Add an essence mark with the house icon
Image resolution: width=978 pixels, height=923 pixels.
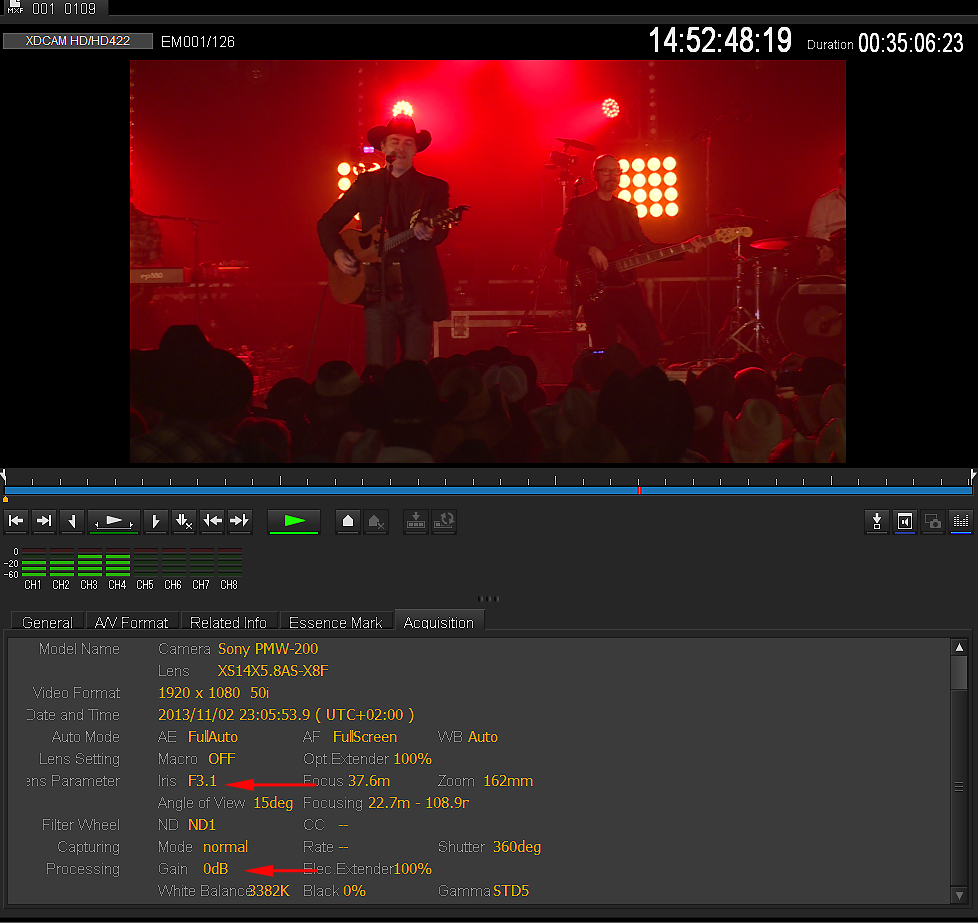point(348,521)
